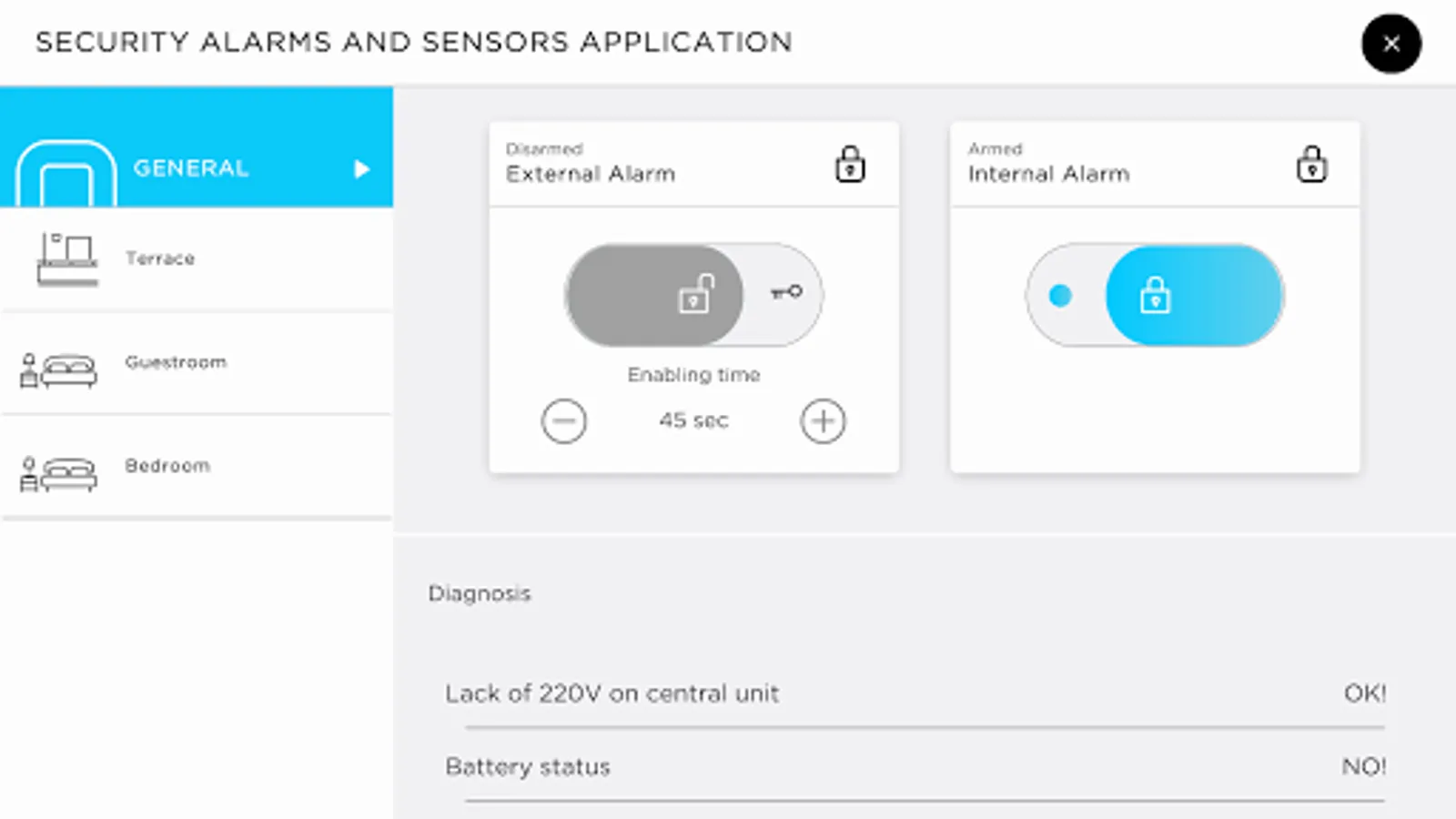Increase enabling time with the plus button

823,420
